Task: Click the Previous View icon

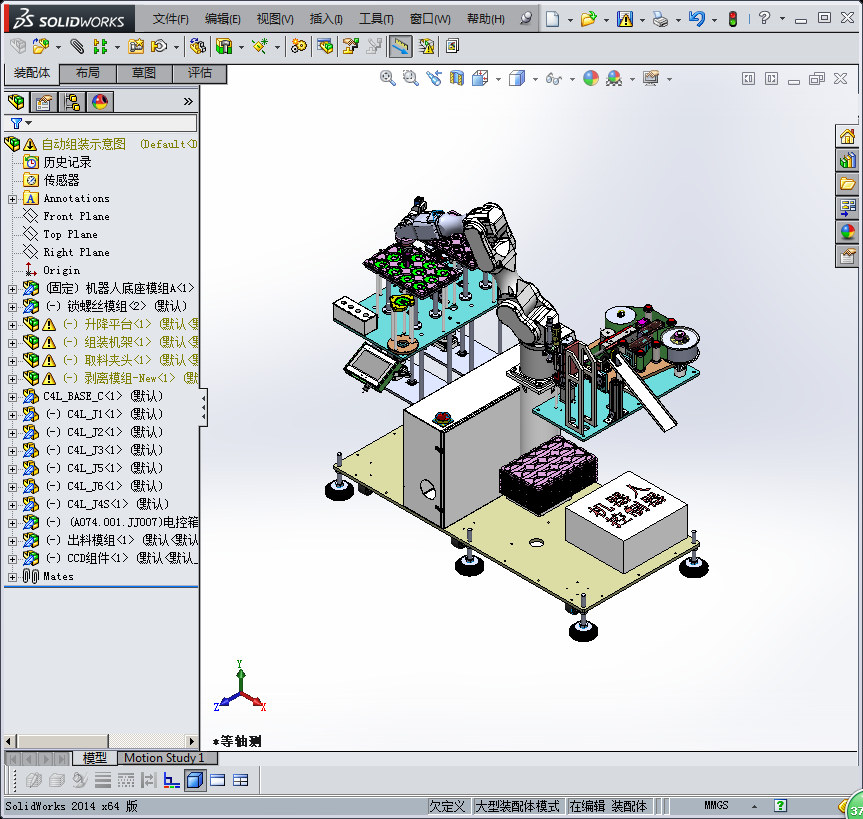Action: (434, 79)
